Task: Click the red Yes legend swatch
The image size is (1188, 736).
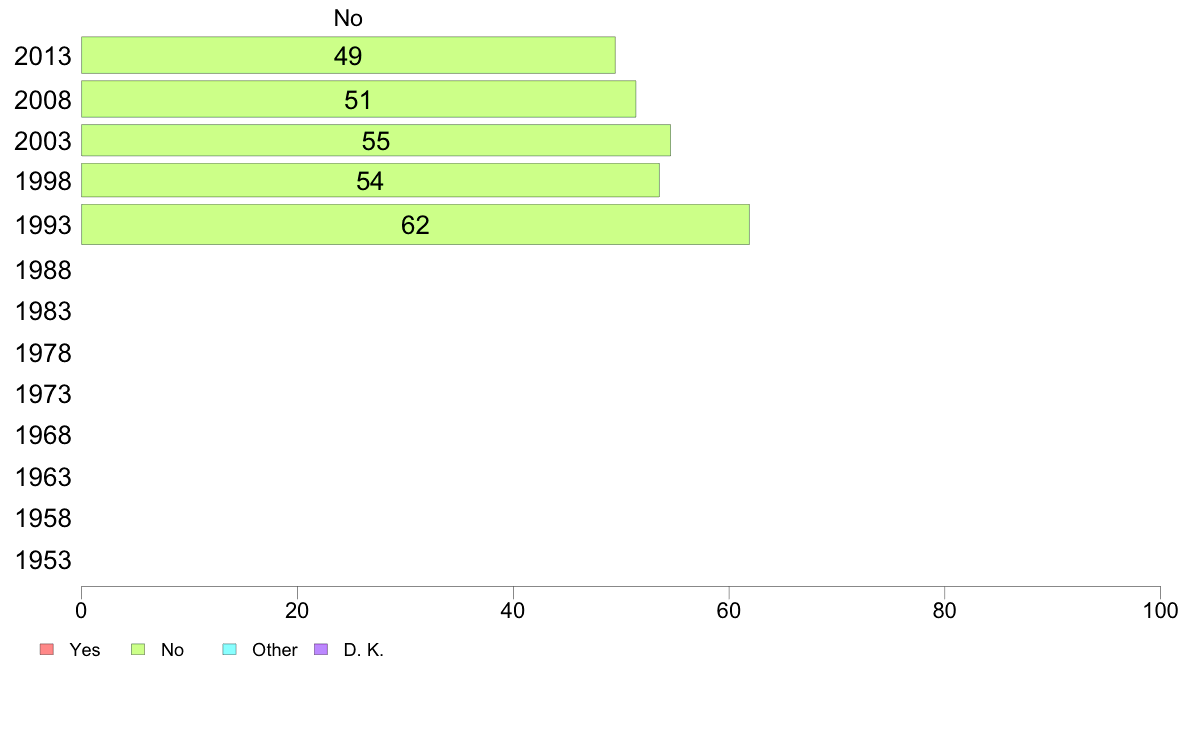Action: [x=47, y=650]
